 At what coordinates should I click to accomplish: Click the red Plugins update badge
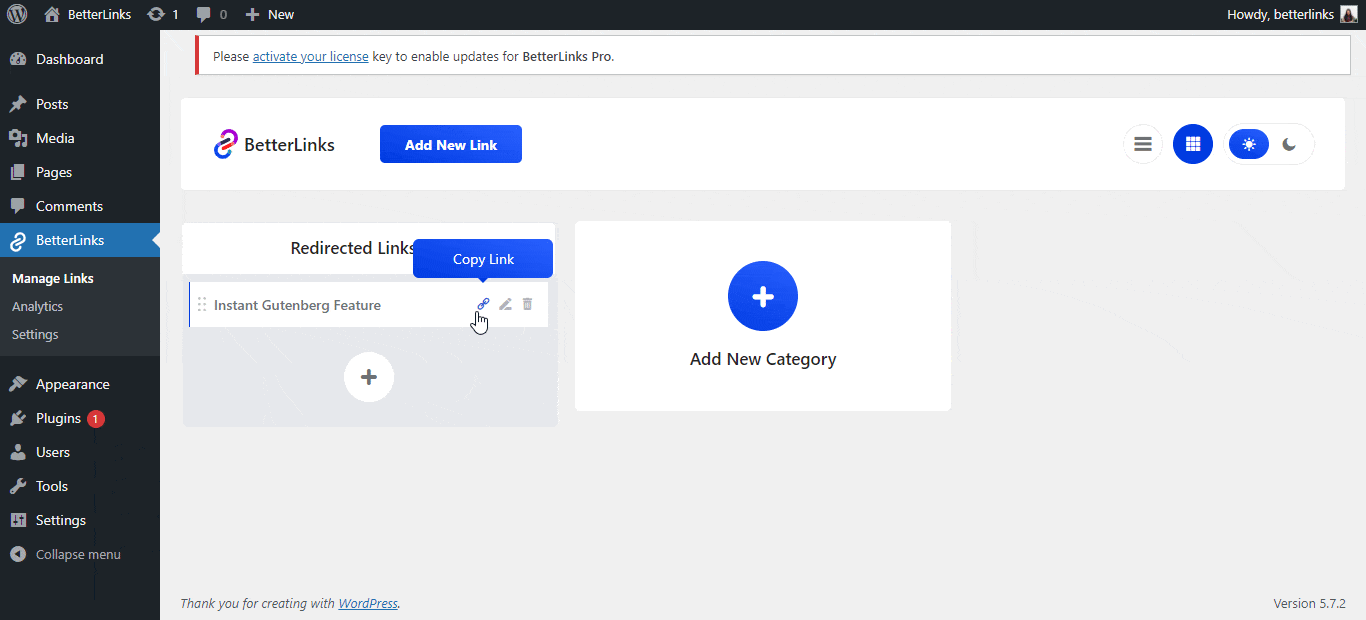click(96, 419)
